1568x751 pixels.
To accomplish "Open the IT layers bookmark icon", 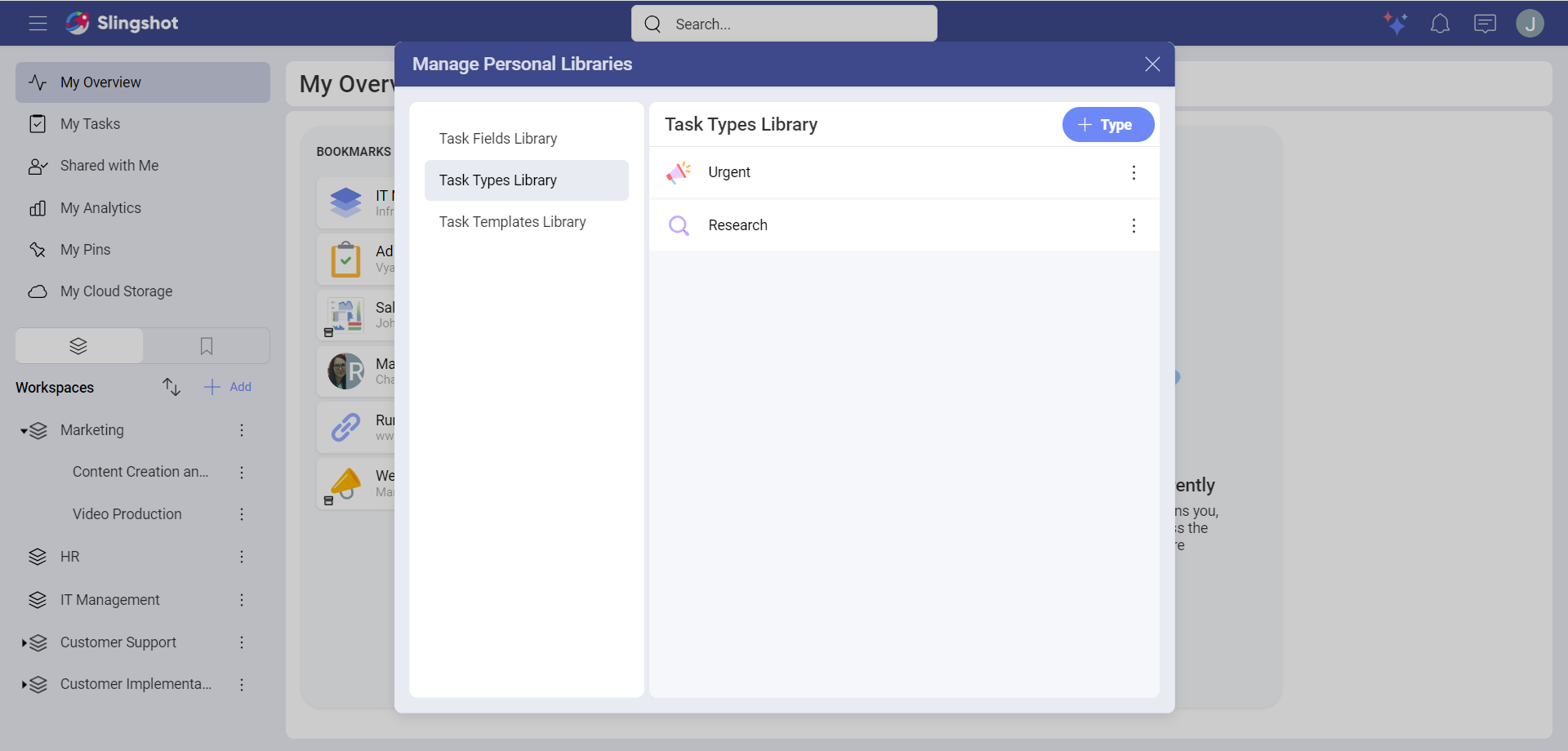I will (x=345, y=202).
